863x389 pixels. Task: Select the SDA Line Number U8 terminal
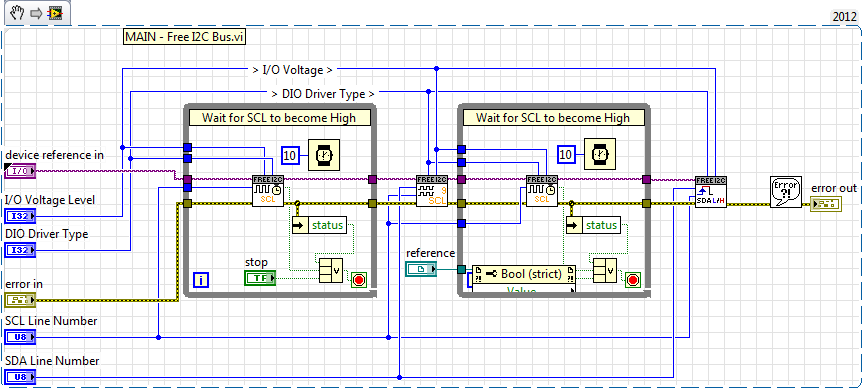20,377
